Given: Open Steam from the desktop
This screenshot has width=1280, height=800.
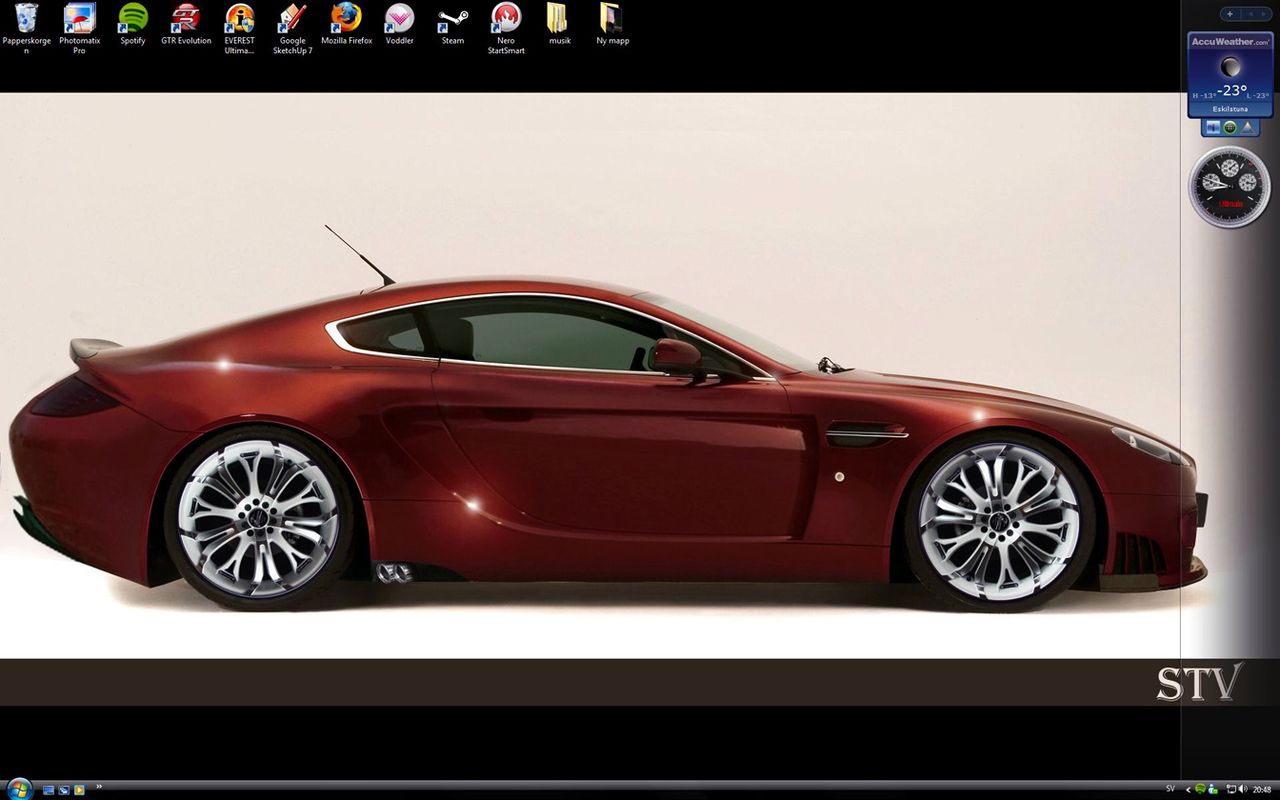Looking at the screenshot, I should tap(453, 20).
